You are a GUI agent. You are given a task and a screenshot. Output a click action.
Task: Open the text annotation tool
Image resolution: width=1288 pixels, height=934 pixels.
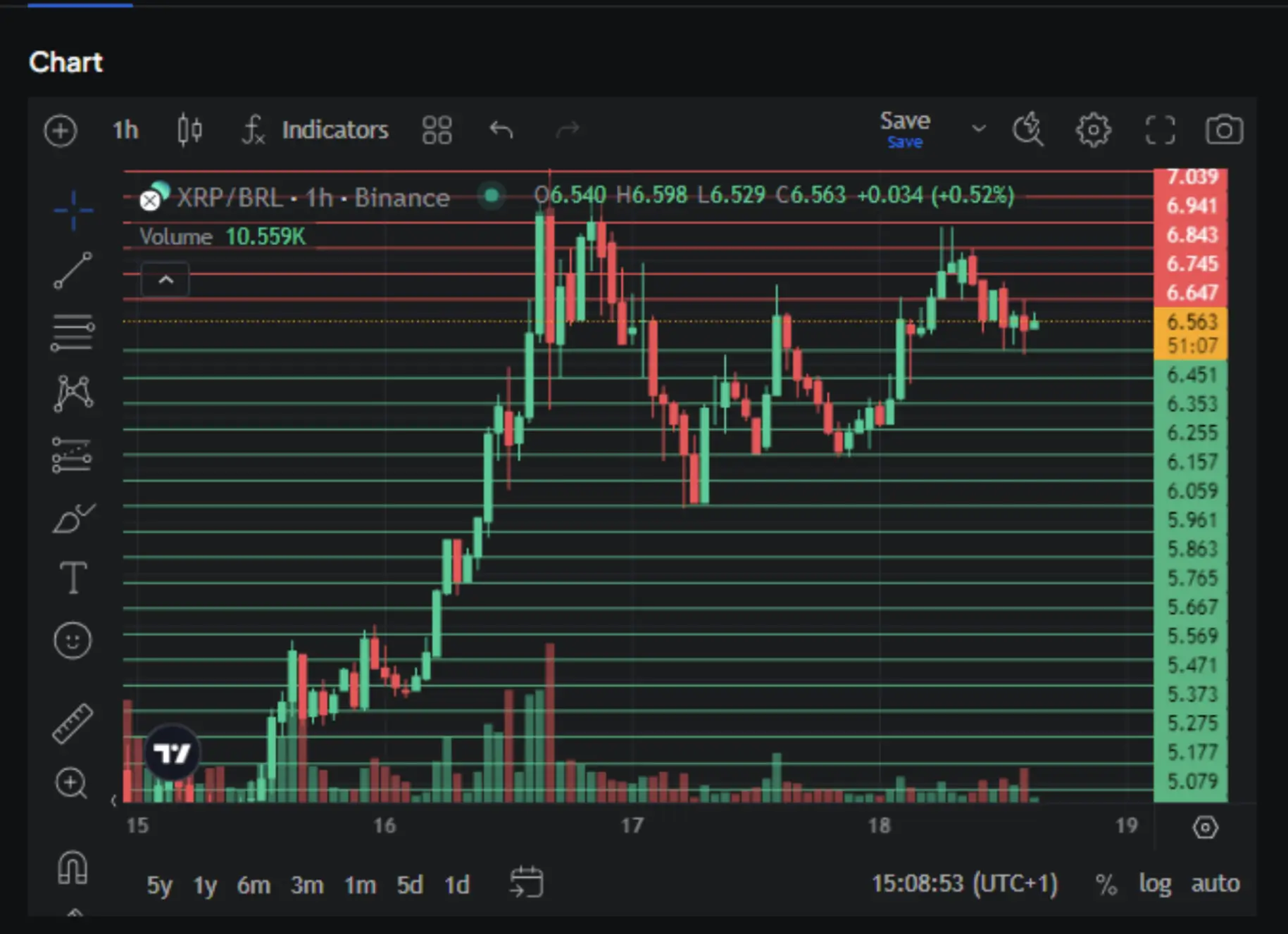[x=72, y=577]
